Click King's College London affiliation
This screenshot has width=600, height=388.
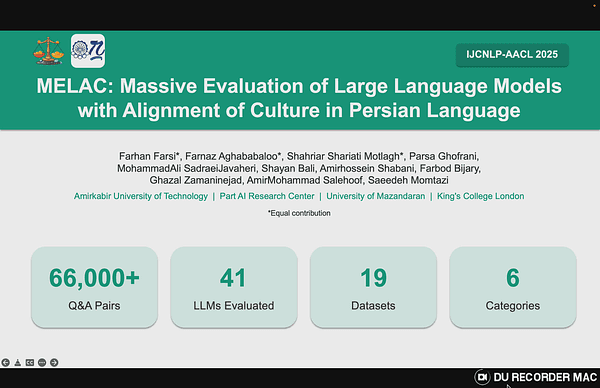coord(481,196)
